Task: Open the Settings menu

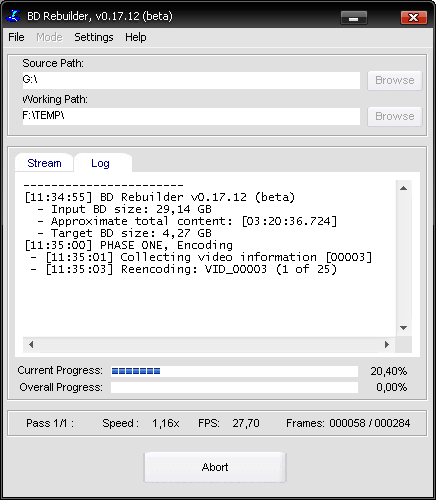Action: 94,37
